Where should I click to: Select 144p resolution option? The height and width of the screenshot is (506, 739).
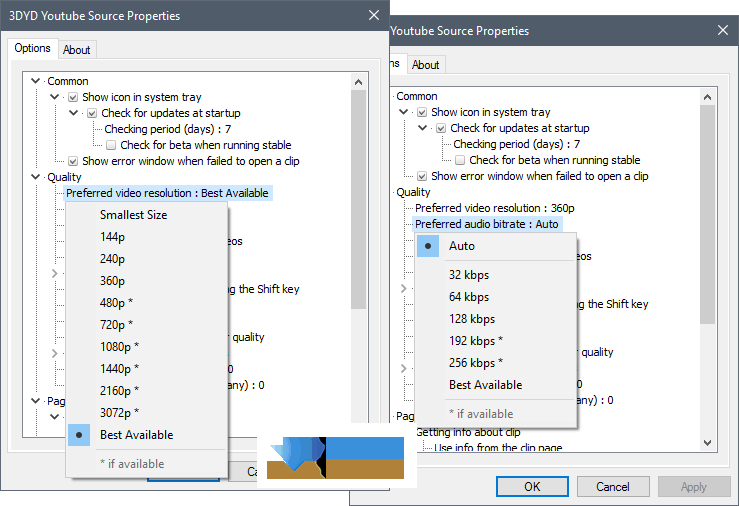coord(147,237)
